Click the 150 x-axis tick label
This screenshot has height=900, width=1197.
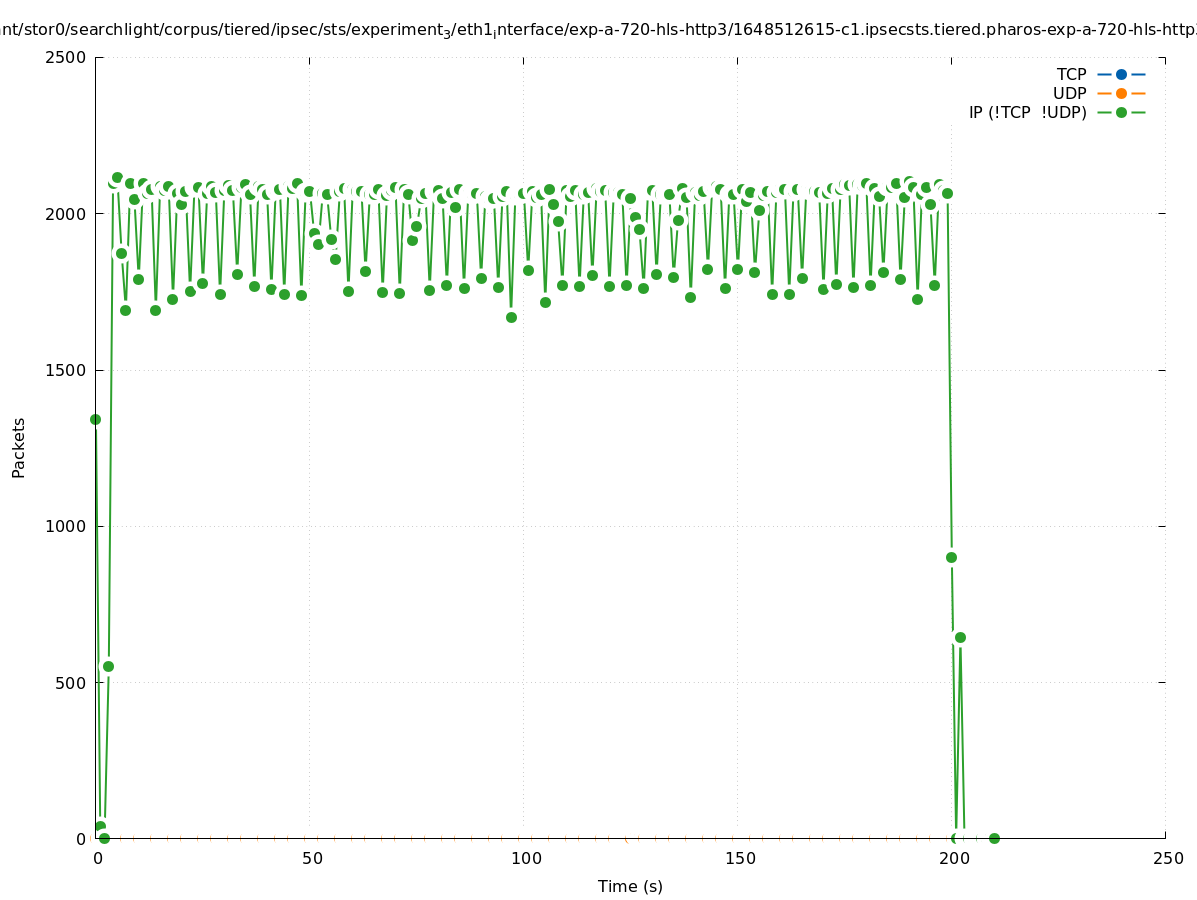click(739, 858)
